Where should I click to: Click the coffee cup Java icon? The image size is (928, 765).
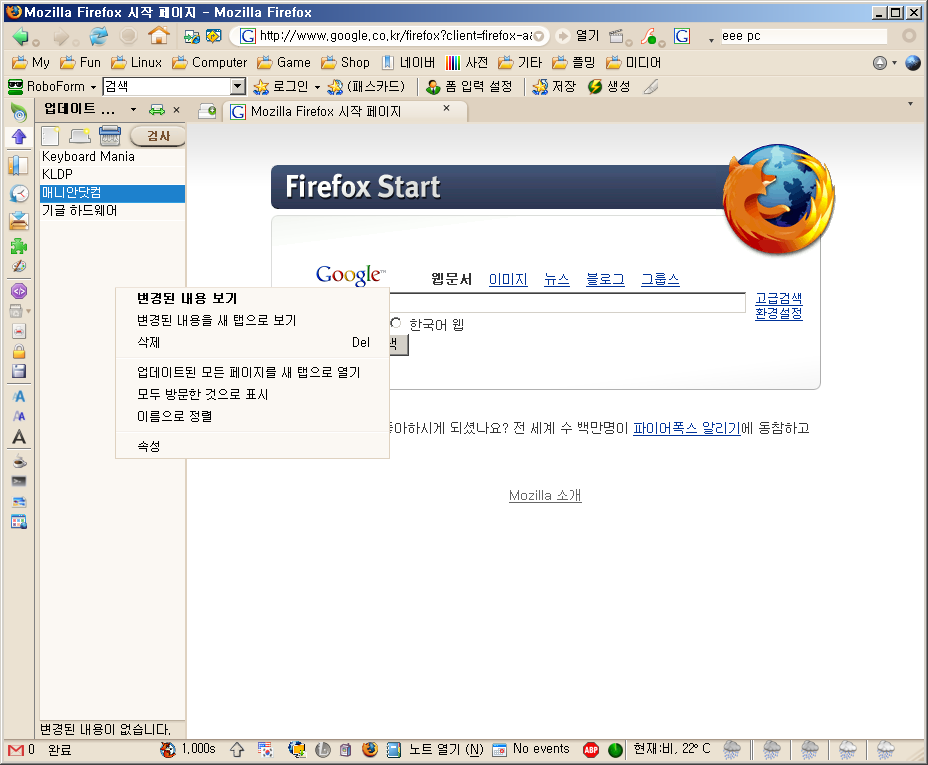pos(19,461)
